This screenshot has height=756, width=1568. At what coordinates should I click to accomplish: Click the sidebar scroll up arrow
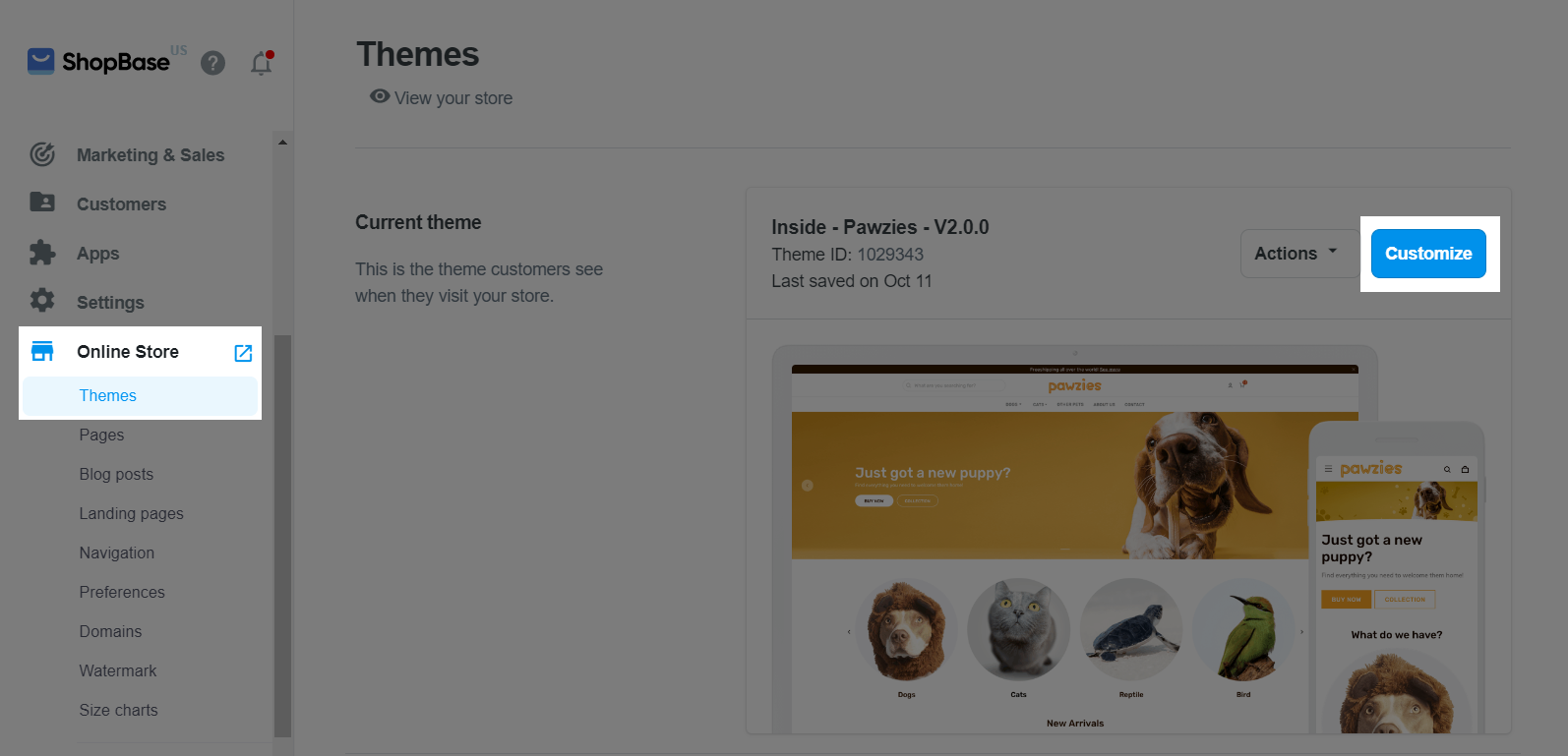pyautogui.click(x=282, y=143)
